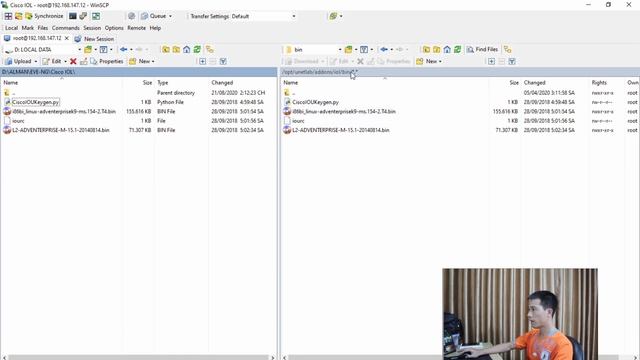Click the local panel open directory icon
640x360 pixels.
pyautogui.click(x=88, y=49)
